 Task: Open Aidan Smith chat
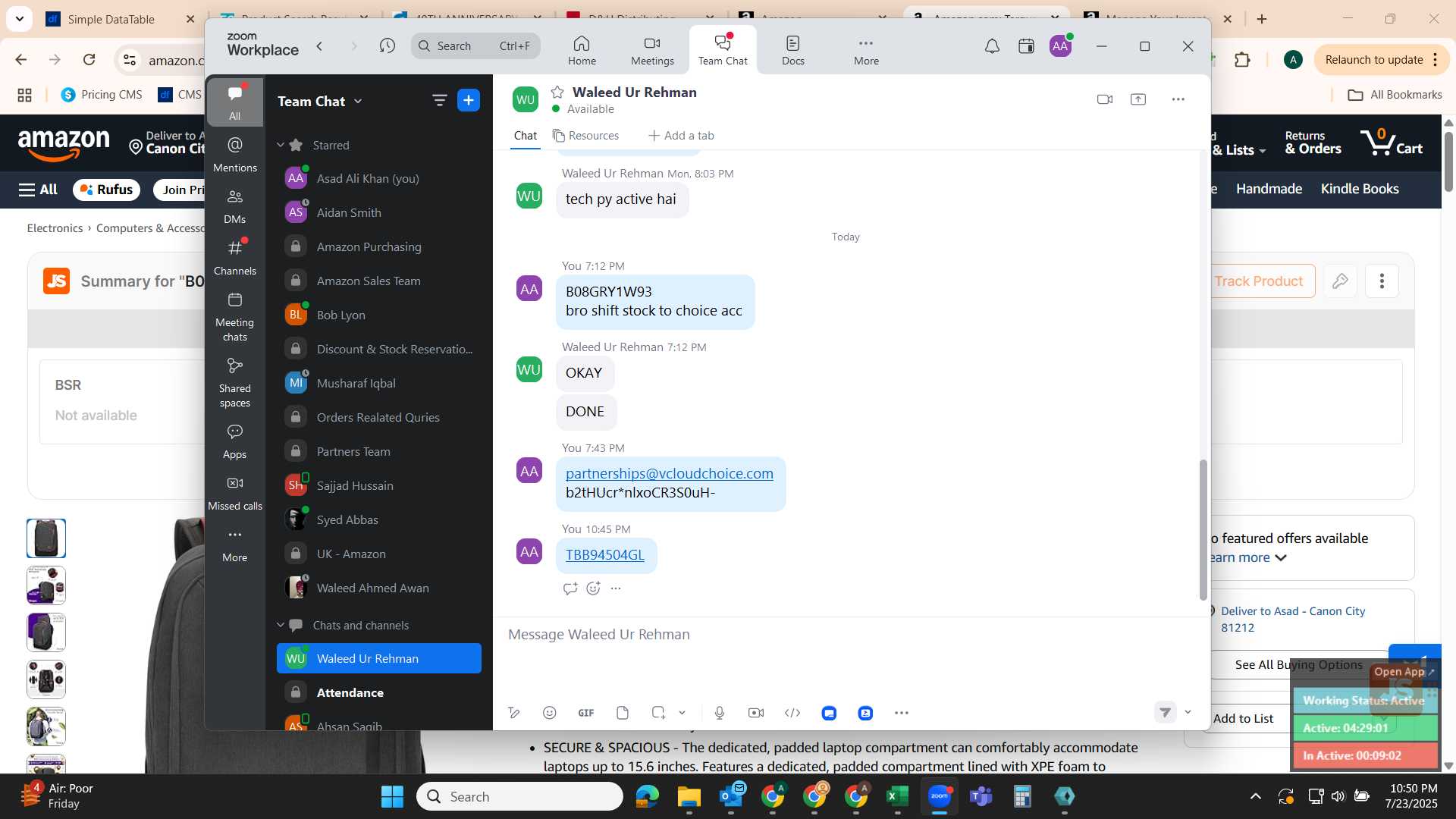379,212
